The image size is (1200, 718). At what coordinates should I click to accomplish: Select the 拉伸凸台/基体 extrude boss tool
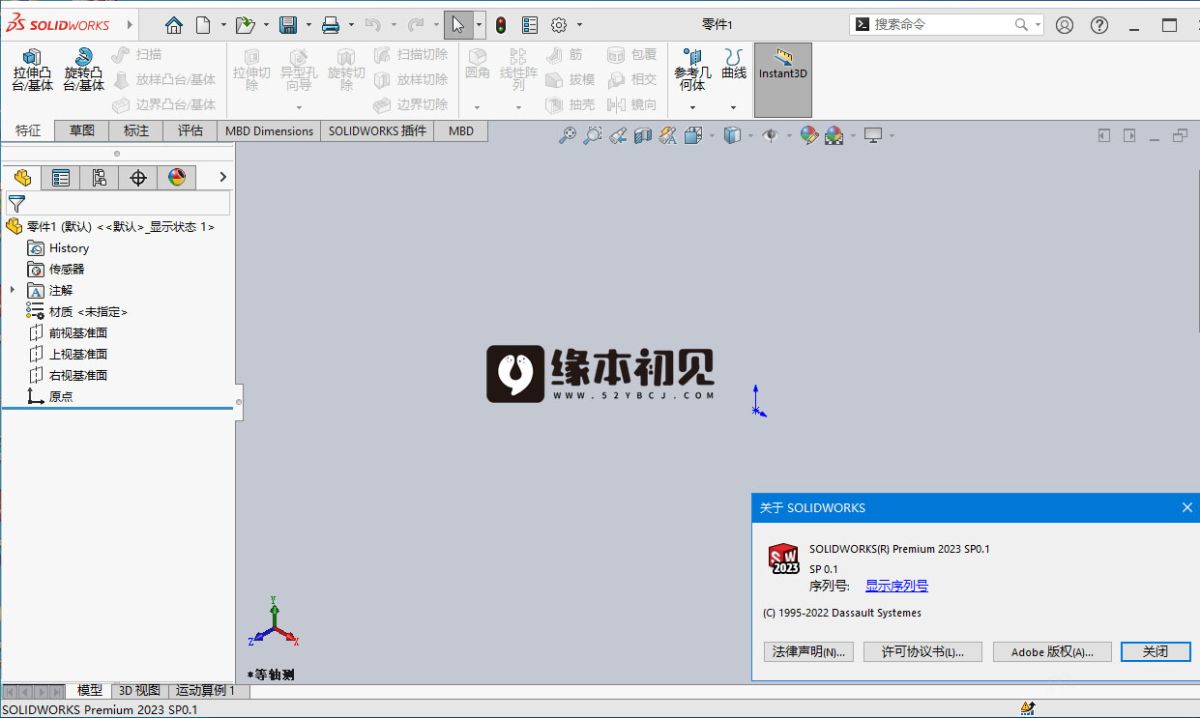click(x=32, y=70)
